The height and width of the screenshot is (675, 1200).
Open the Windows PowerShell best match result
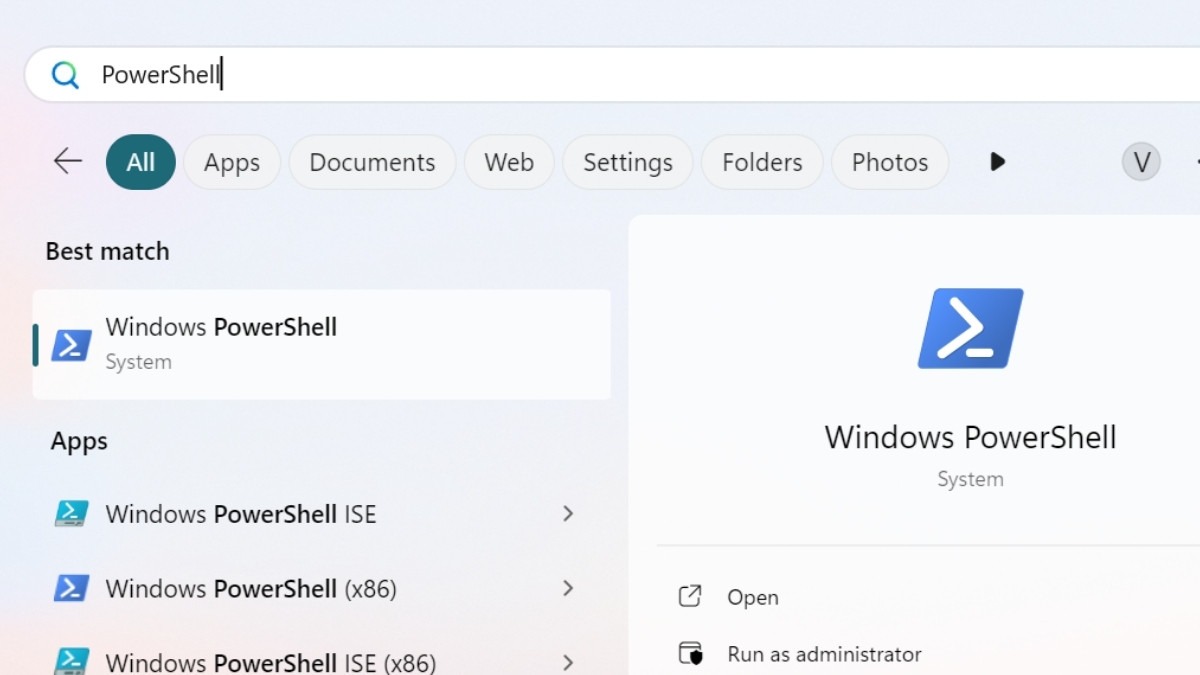322,344
